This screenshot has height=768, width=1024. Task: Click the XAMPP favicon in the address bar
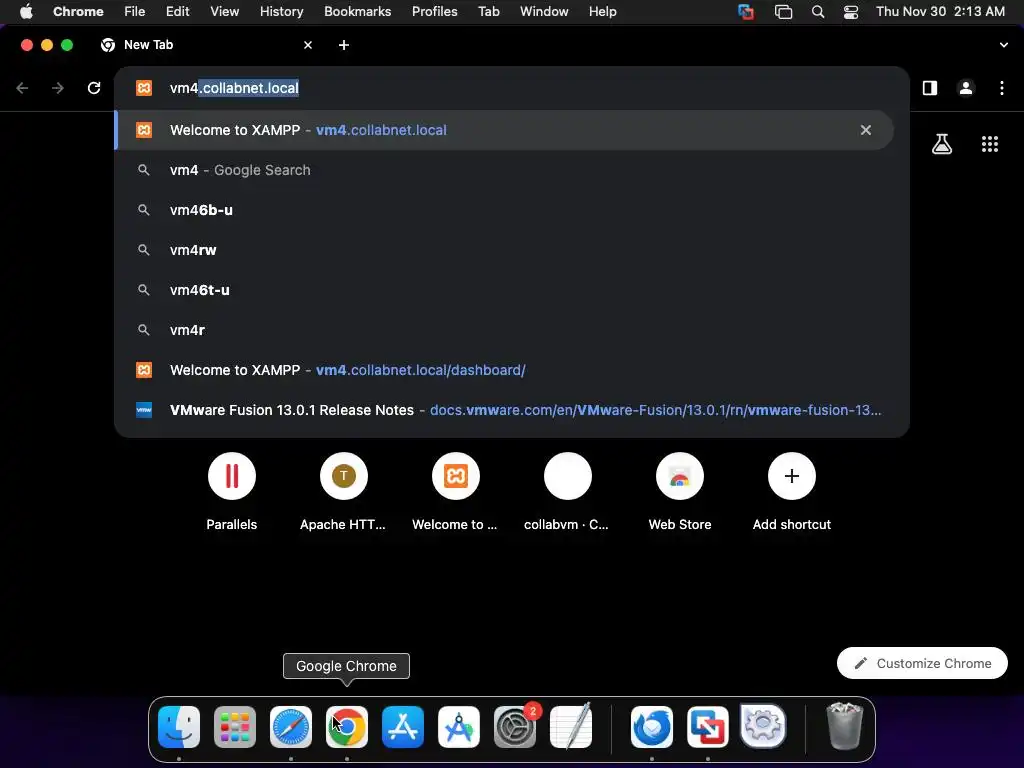(144, 88)
